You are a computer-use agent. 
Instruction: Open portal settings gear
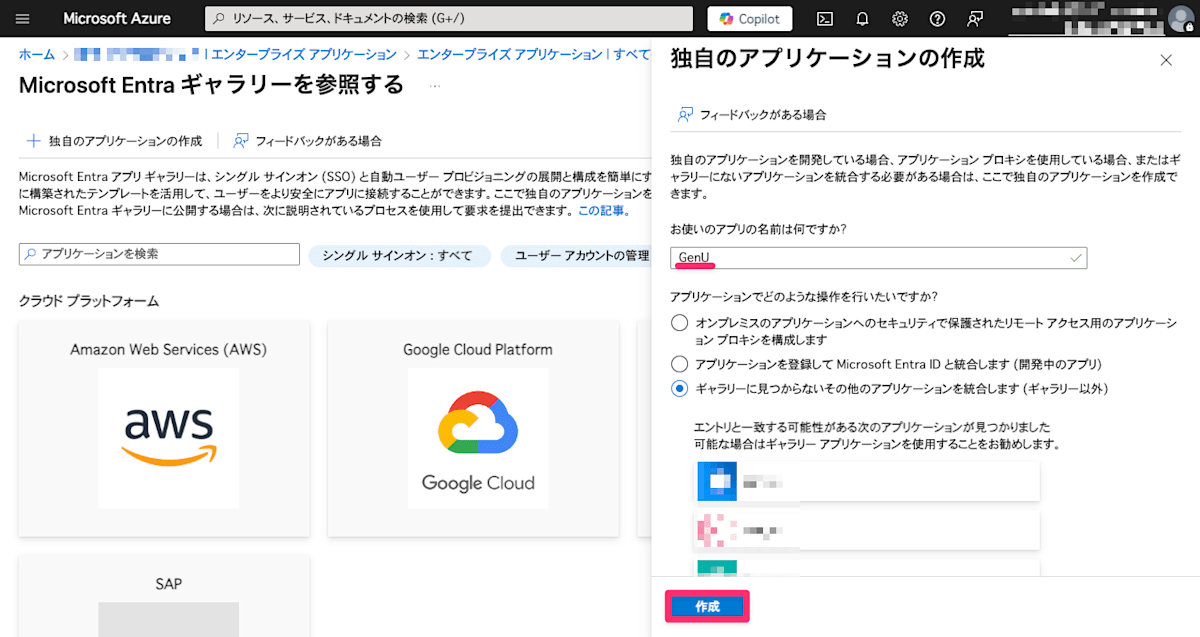click(900, 19)
